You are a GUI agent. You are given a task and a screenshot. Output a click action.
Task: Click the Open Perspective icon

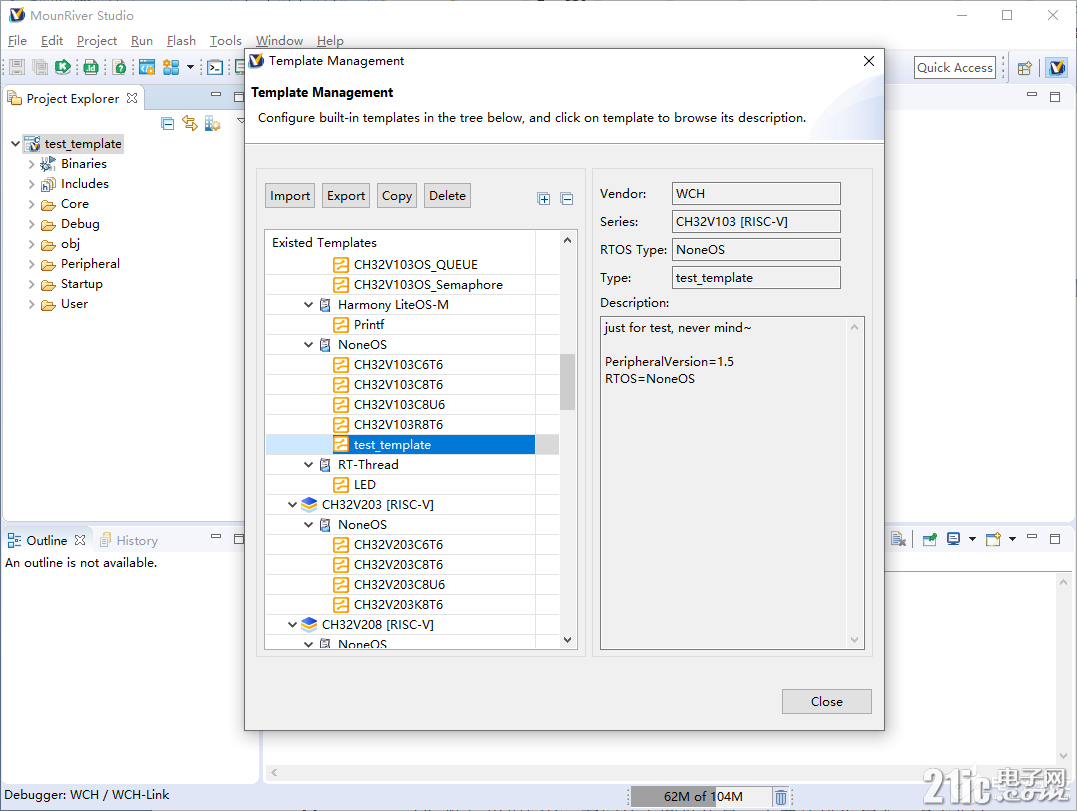pos(1025,67)
